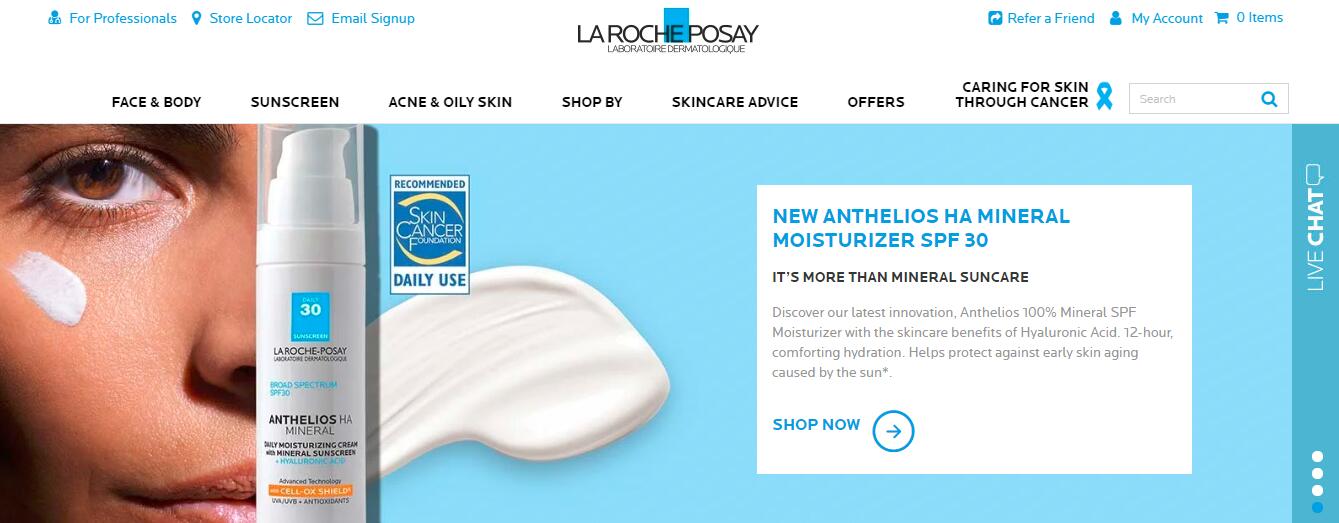Viewport: 1339px width, 523px height.
Task: Expand the Shop By menu
Action: click(592, 102)
